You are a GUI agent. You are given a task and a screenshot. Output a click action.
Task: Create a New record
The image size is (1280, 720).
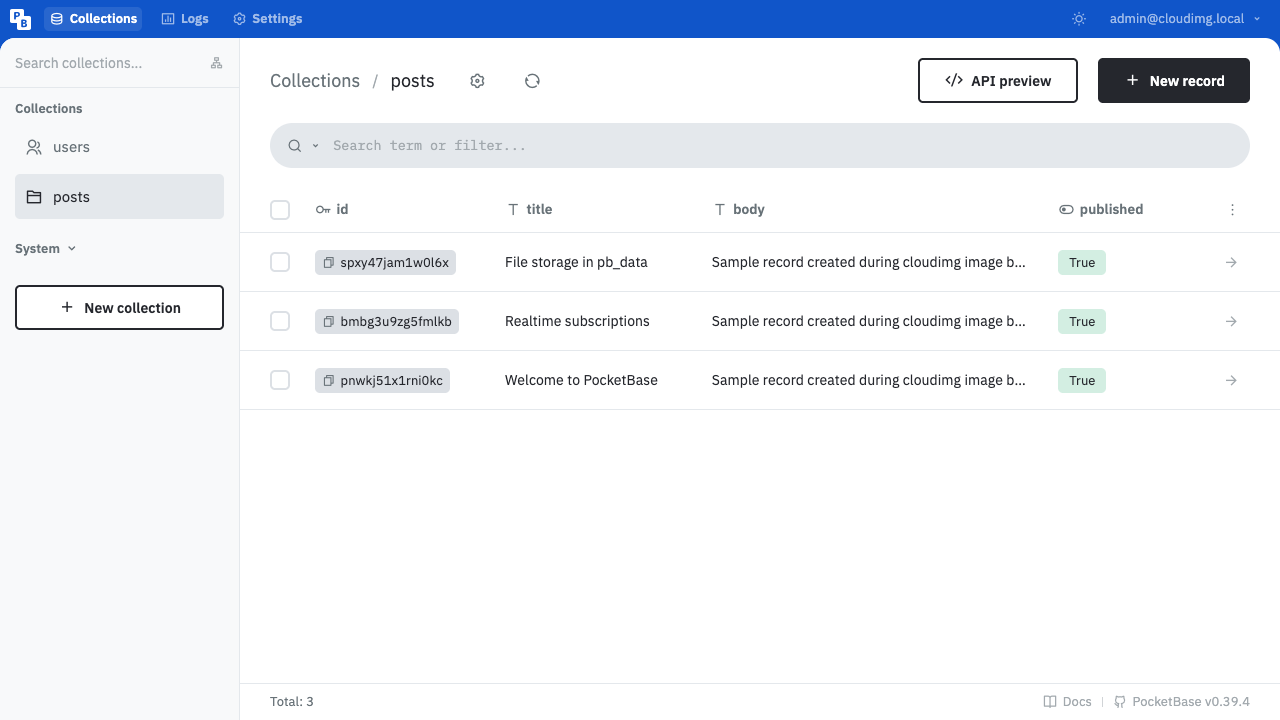(1174, 81)
